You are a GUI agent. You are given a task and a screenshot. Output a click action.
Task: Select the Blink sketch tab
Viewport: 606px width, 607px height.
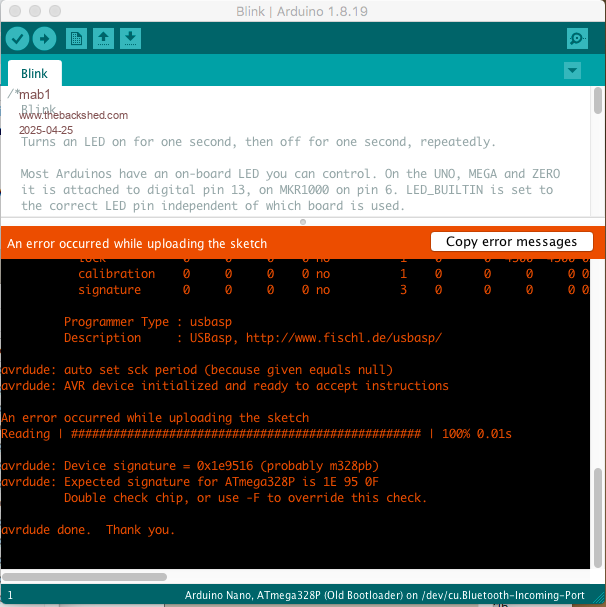(35, 73)
